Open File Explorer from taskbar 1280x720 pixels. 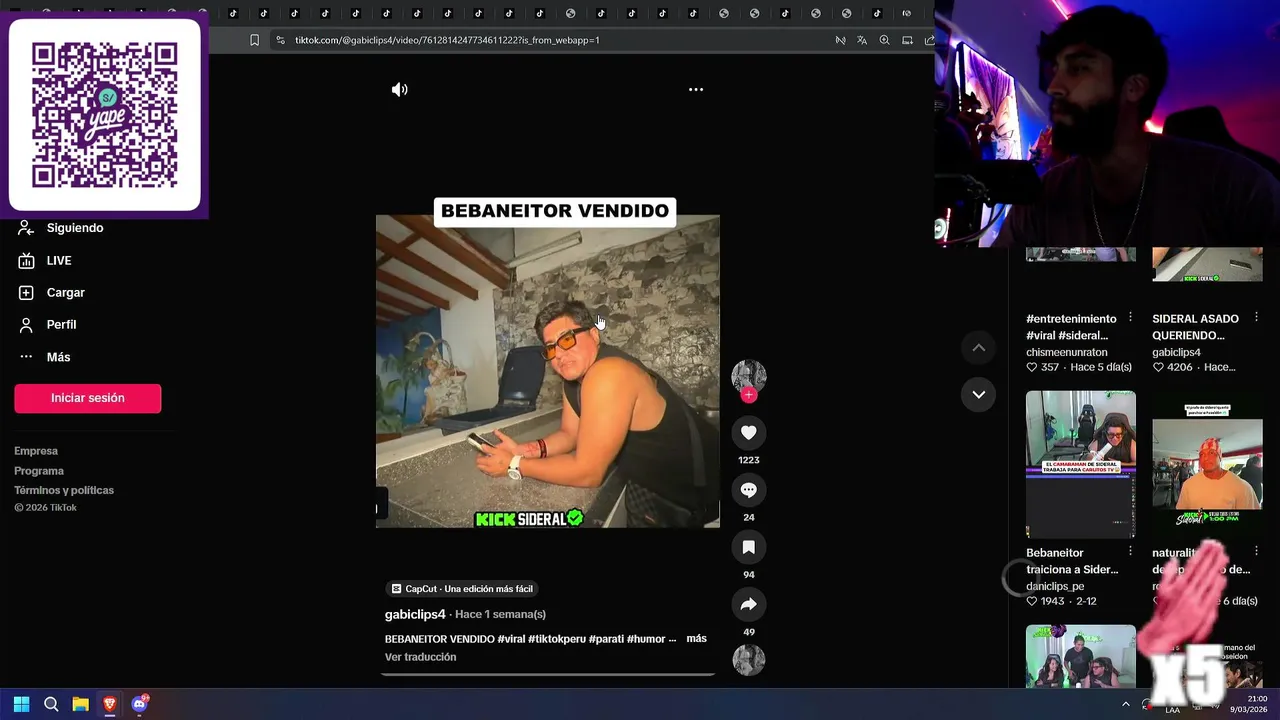(x=80, y=704)
